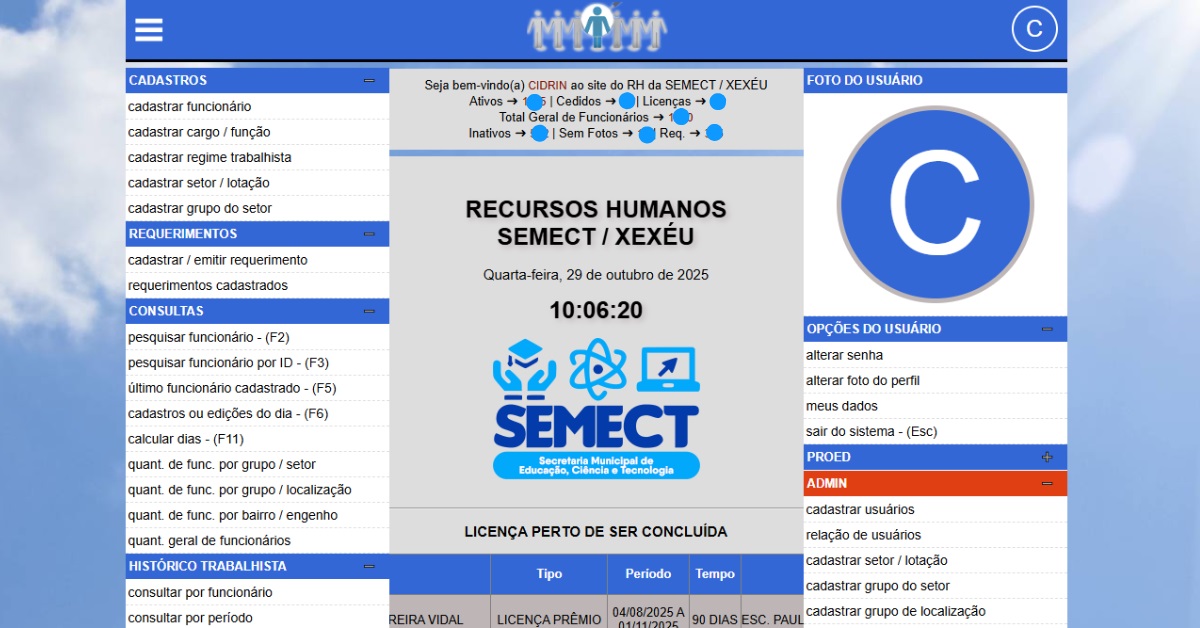Image resolution: width=1200 pixels, height=628 pixels.
Task: Collapse the CONSULTAS section
Action: point(369,311)
